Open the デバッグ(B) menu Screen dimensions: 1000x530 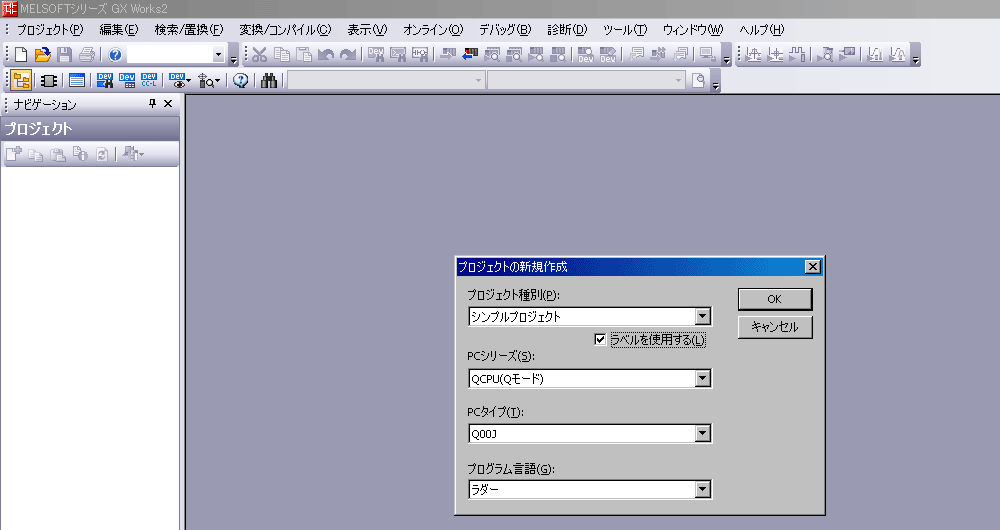point(505,29)
